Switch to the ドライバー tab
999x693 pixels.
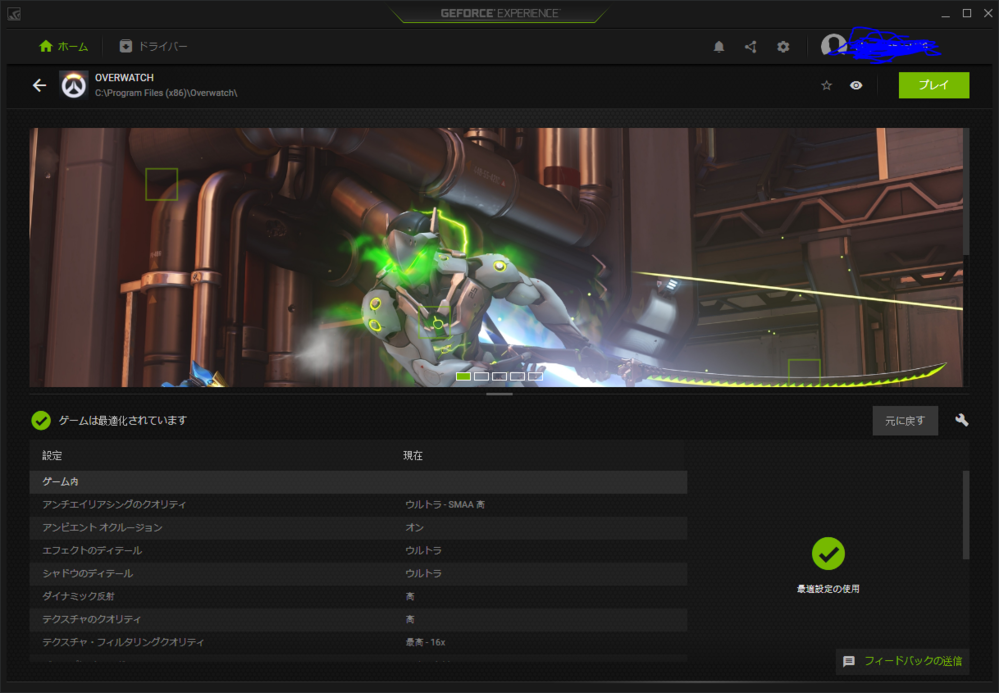[x=154, y=46]
